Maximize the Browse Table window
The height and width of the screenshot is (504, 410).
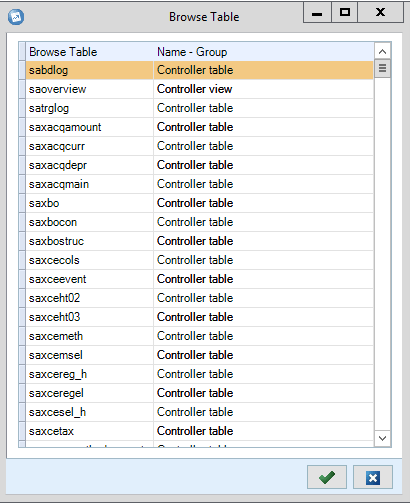click(x=345, y=12)
